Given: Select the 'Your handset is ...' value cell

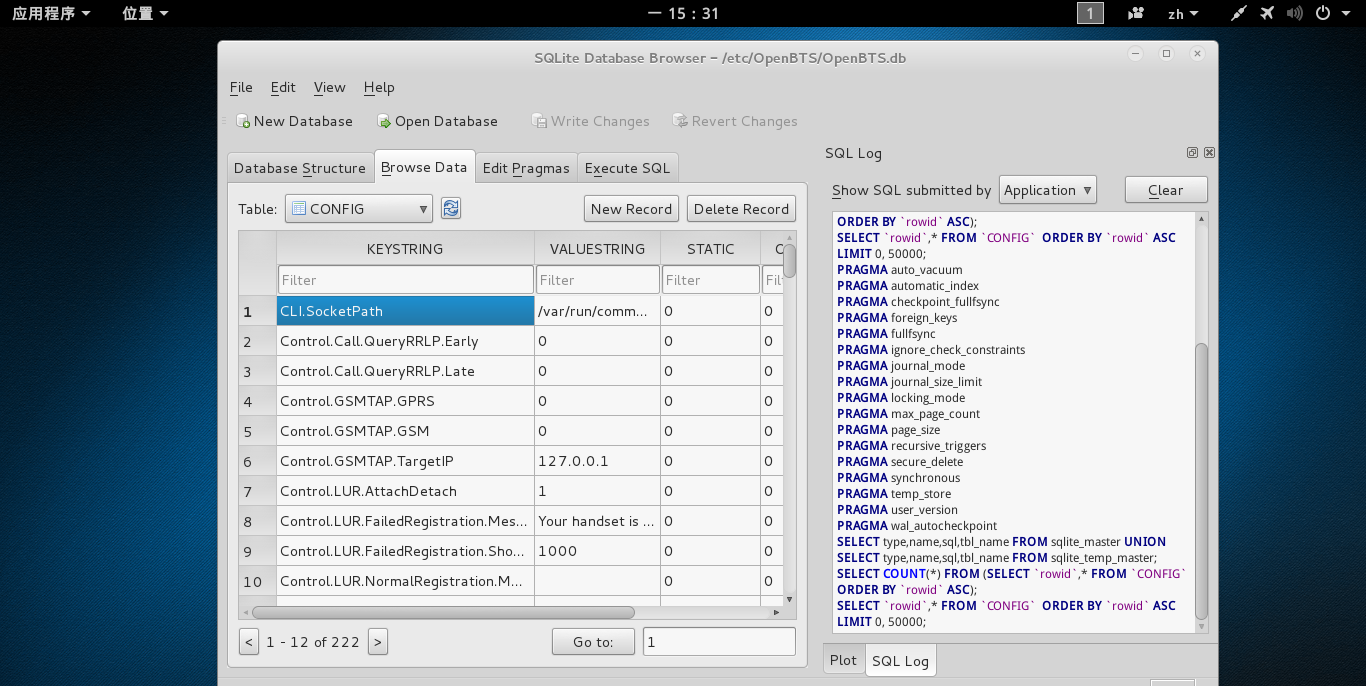Looking at the screenshot, I should click(598, 521).
